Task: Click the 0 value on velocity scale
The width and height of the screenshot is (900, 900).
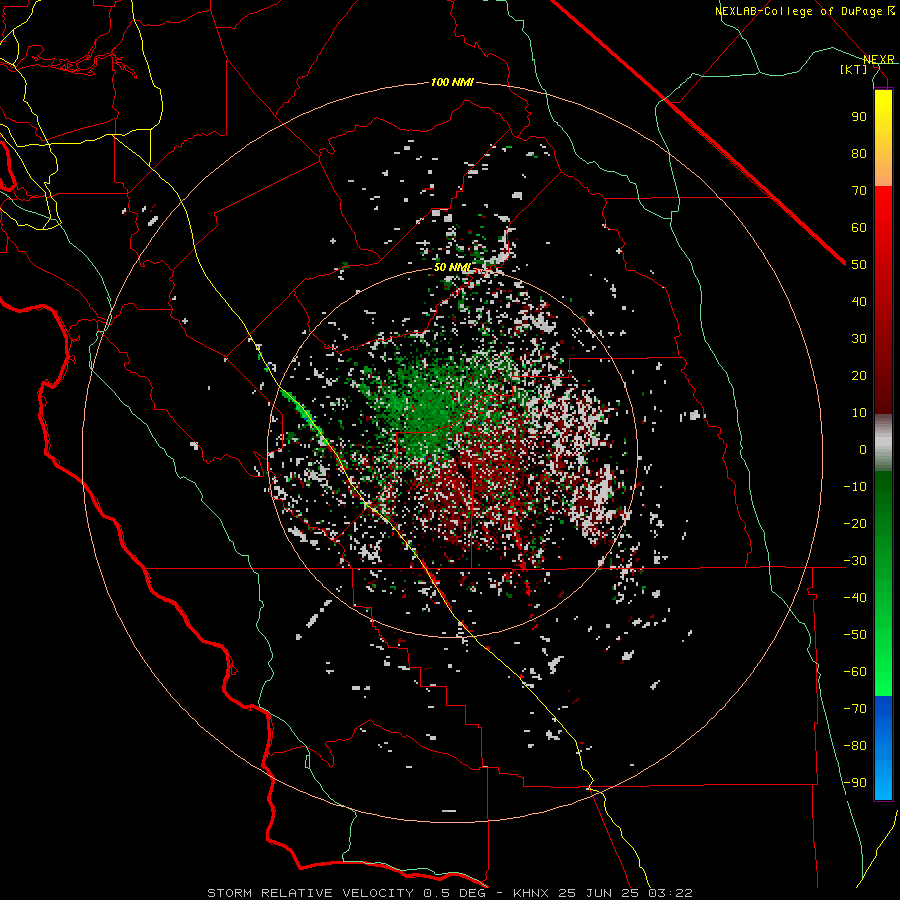Action: pyautogui.click(x=863, y=450)
